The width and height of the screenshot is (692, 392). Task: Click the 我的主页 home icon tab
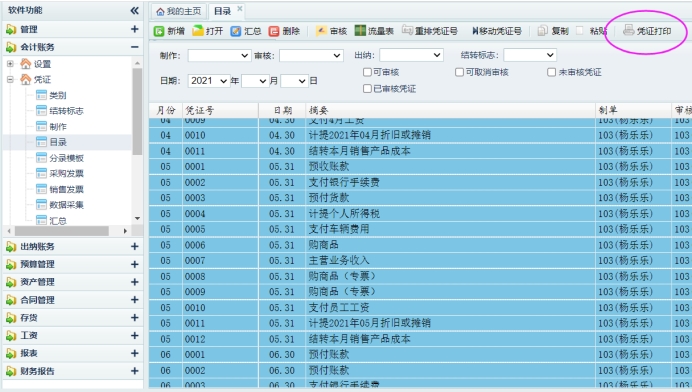(161, 11)
